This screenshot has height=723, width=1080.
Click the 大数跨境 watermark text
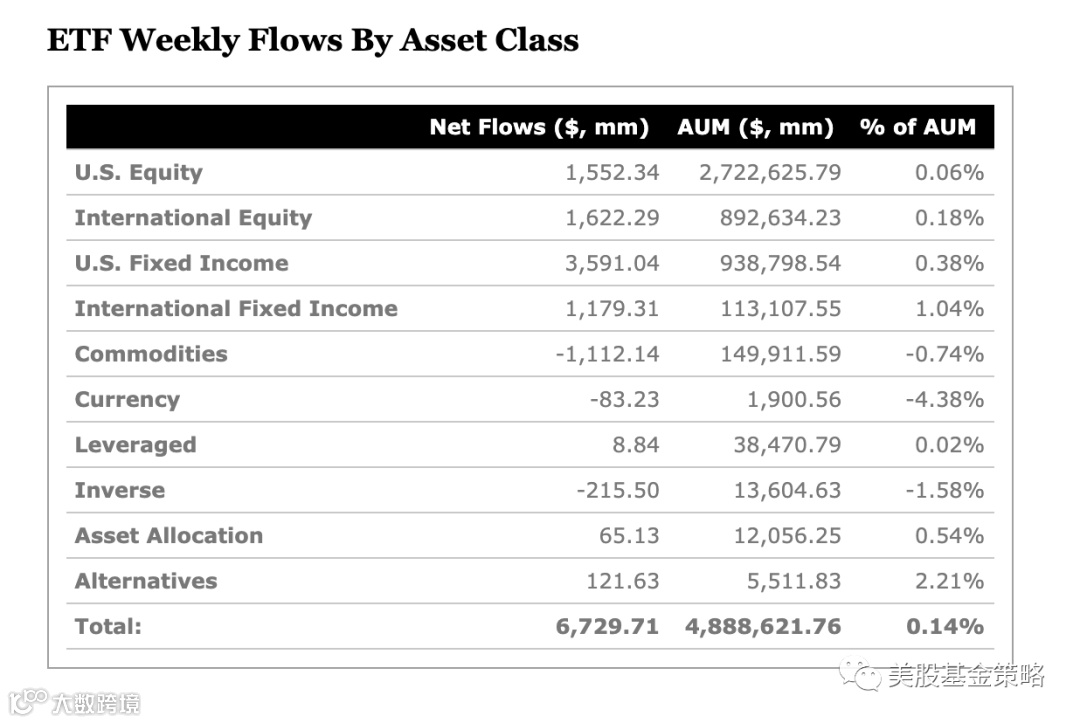point(96,704)
